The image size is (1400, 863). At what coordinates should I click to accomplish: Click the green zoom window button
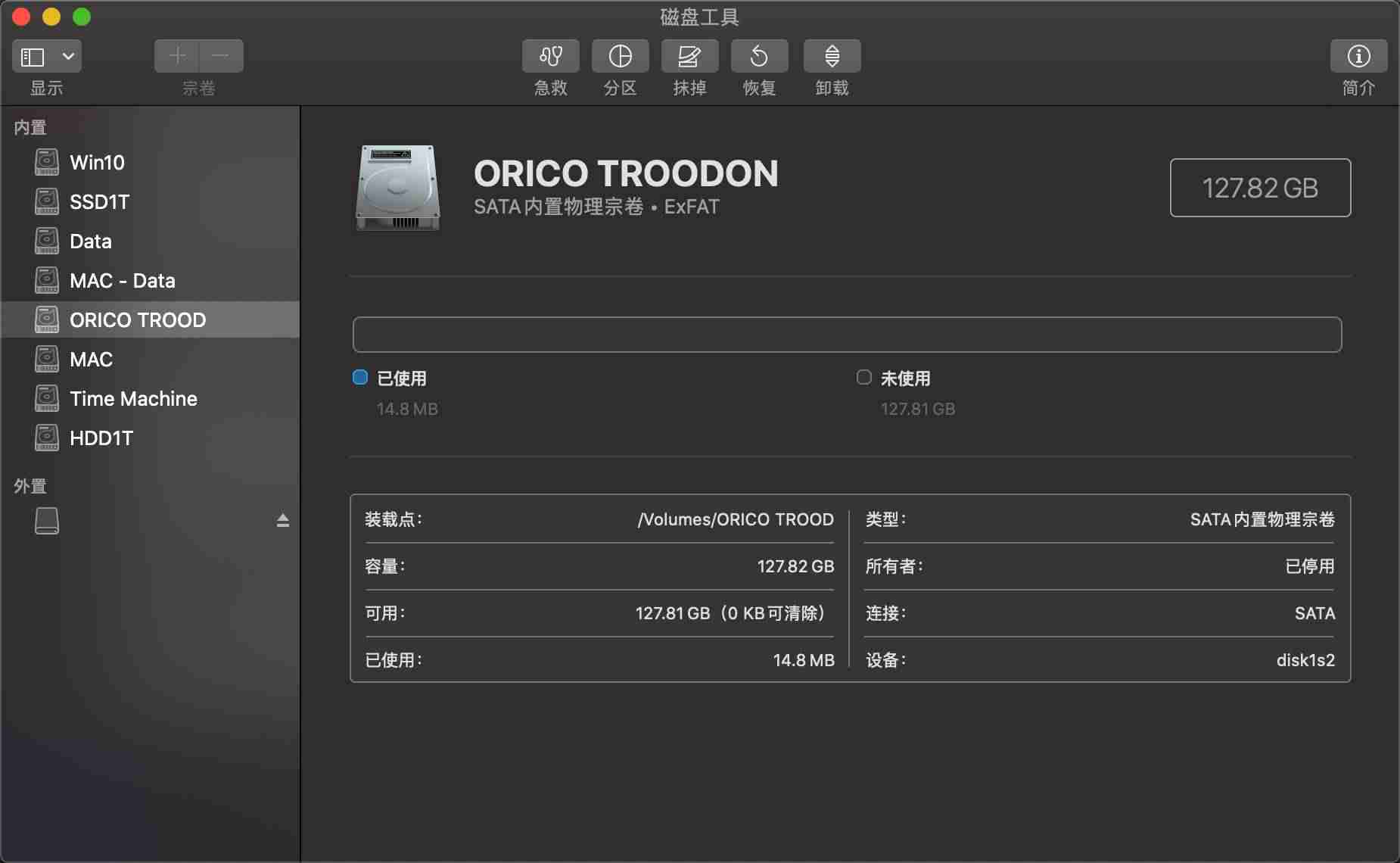point(82,17)
